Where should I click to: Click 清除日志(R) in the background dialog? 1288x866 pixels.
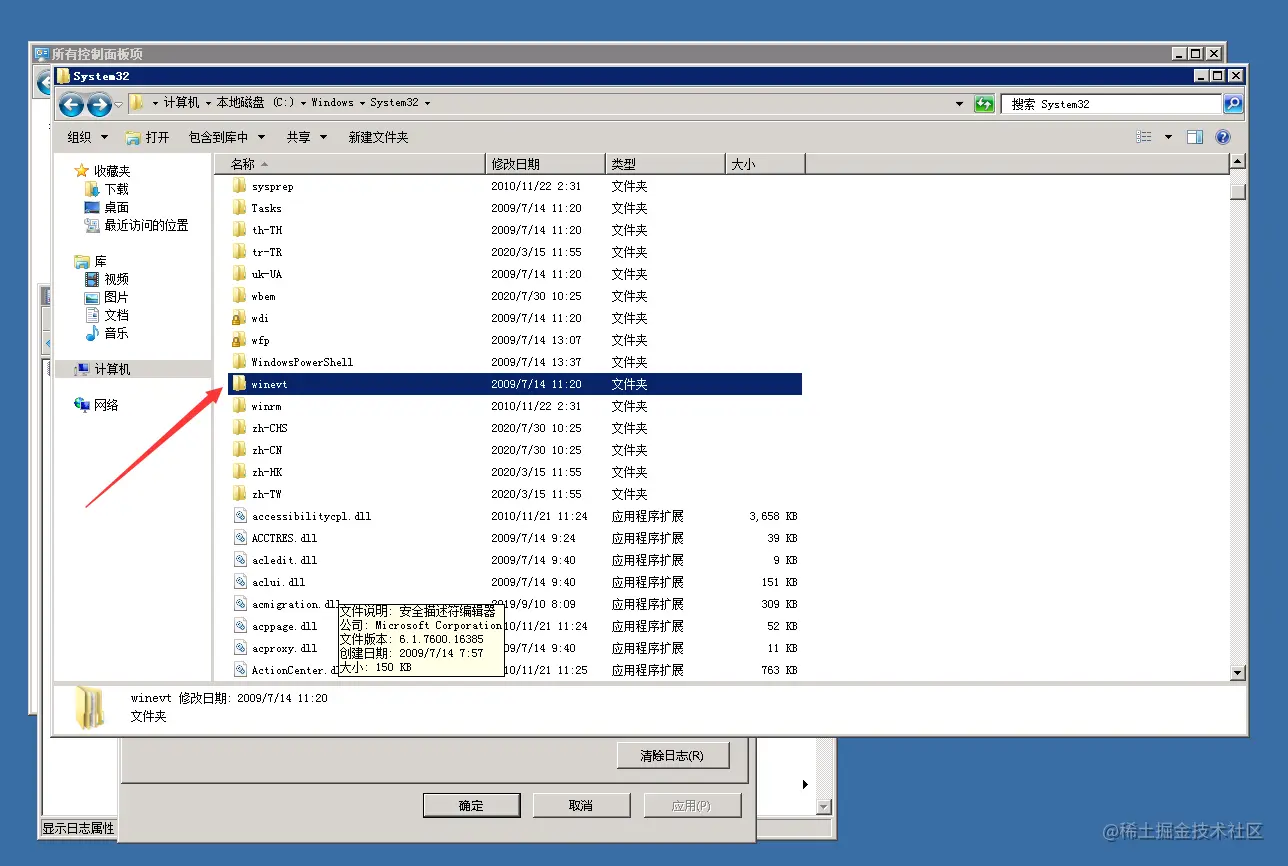coord(672,756)
